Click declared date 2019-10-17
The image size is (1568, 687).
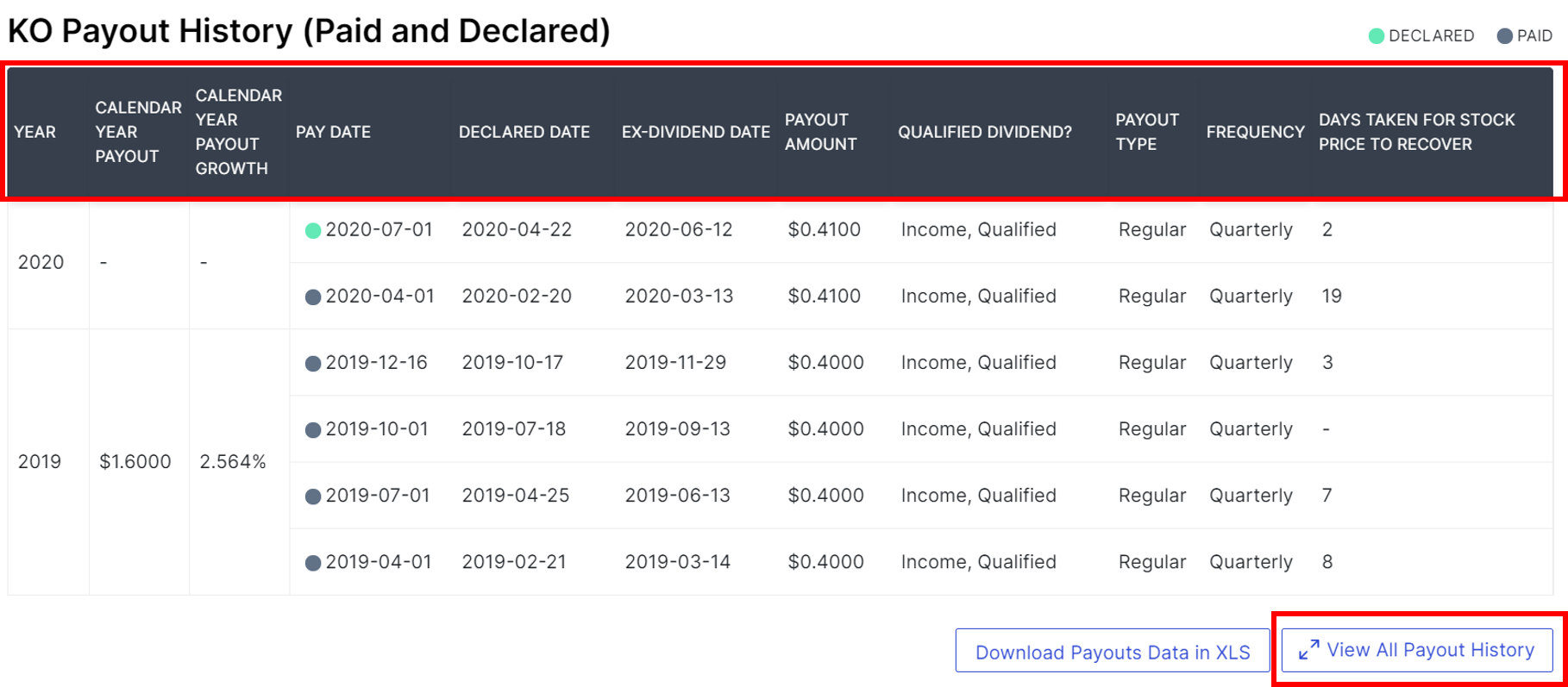click(x=512, y=362)
